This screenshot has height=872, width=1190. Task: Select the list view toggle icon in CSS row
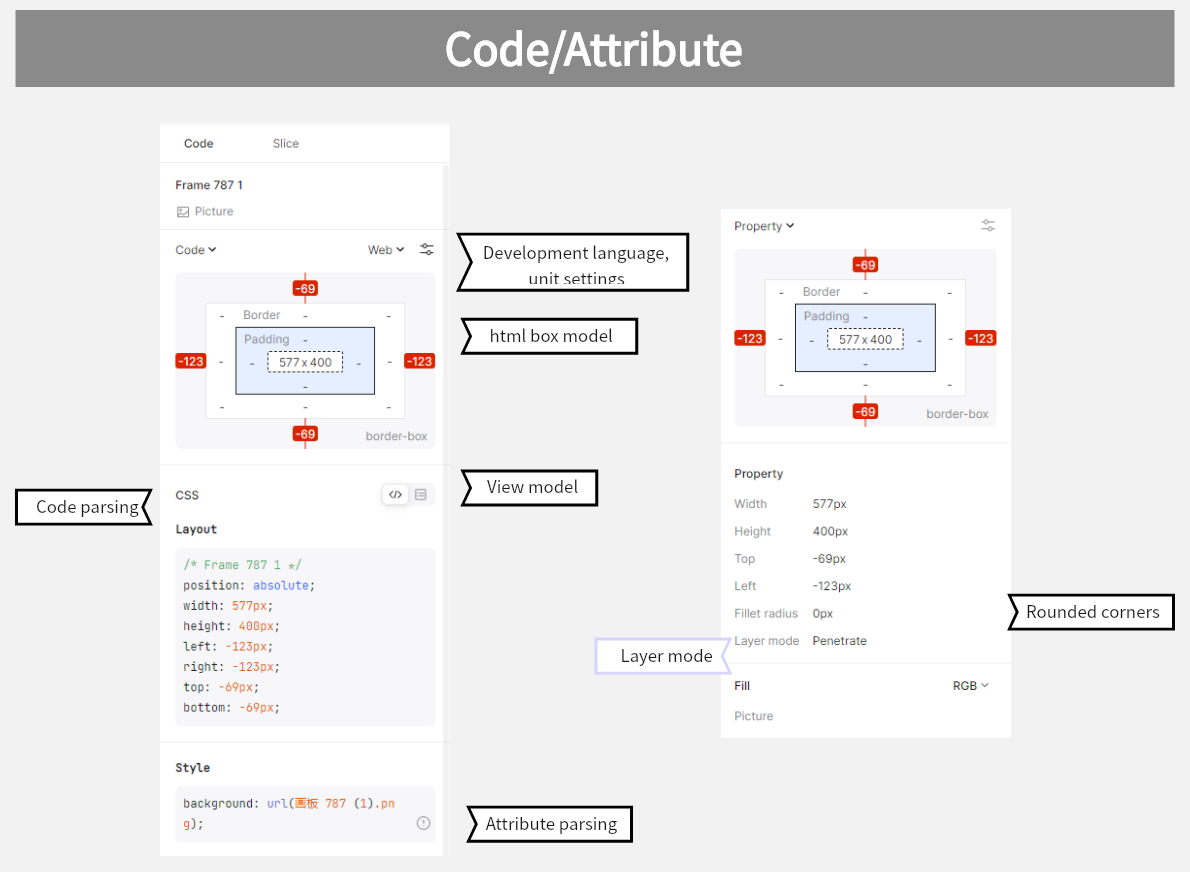pos(420,495)
